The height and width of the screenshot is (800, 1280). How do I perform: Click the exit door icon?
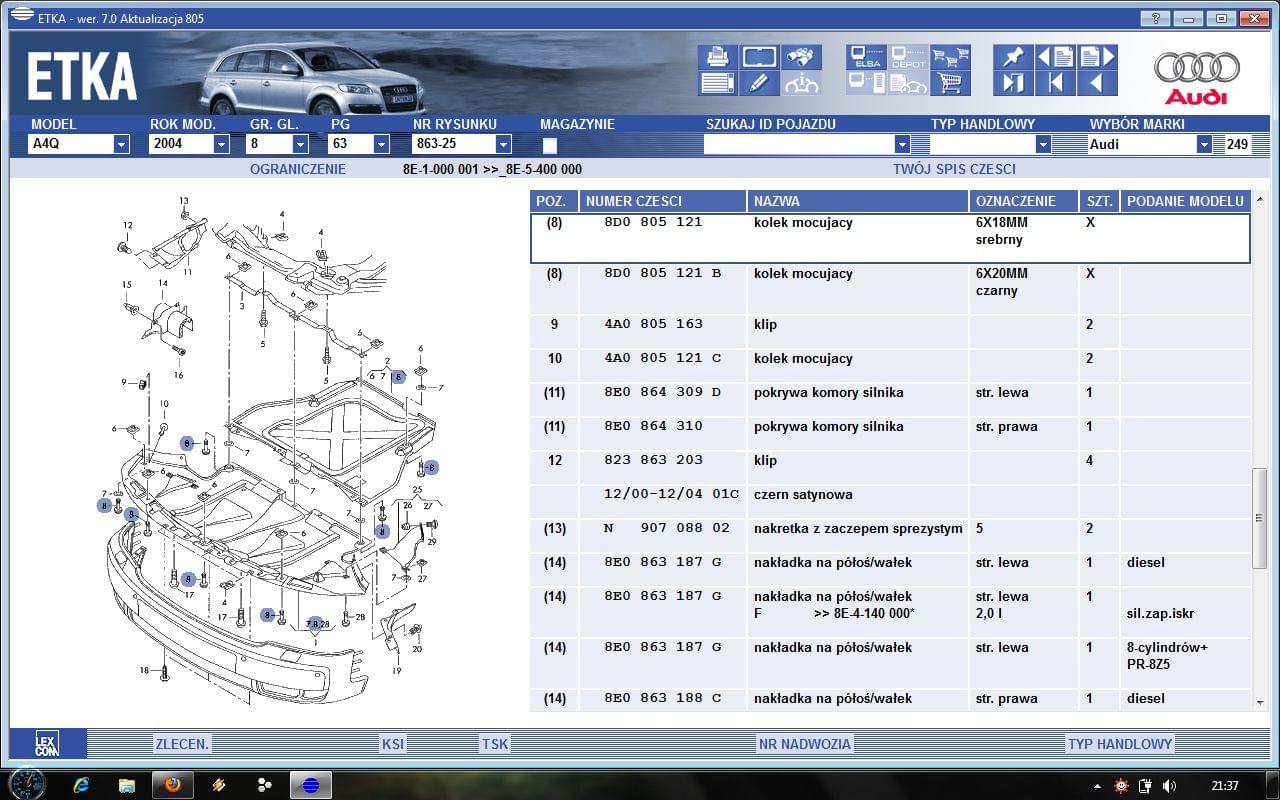[1013, 83]
